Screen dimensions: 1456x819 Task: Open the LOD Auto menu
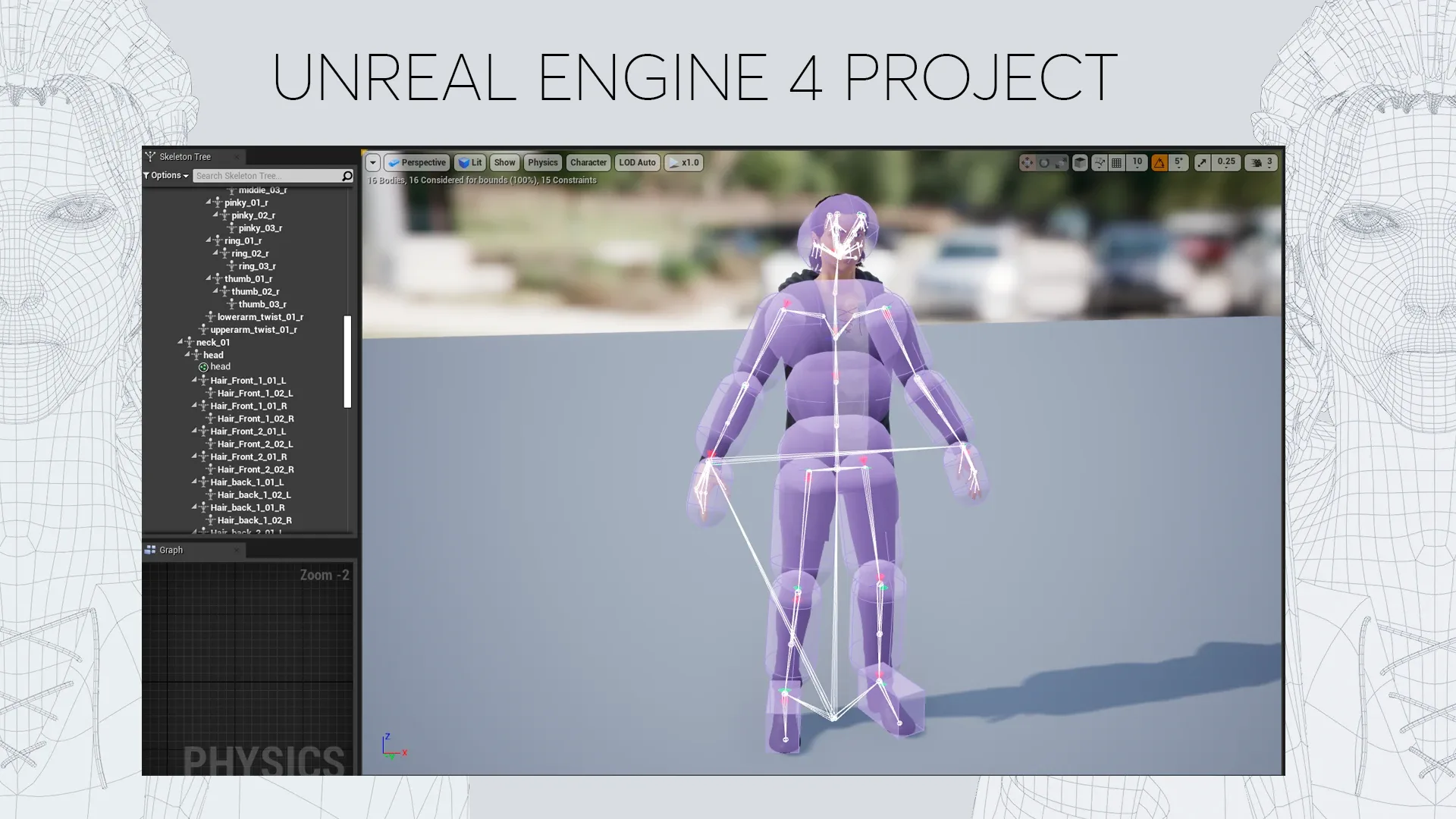click(x=637, y=162)
